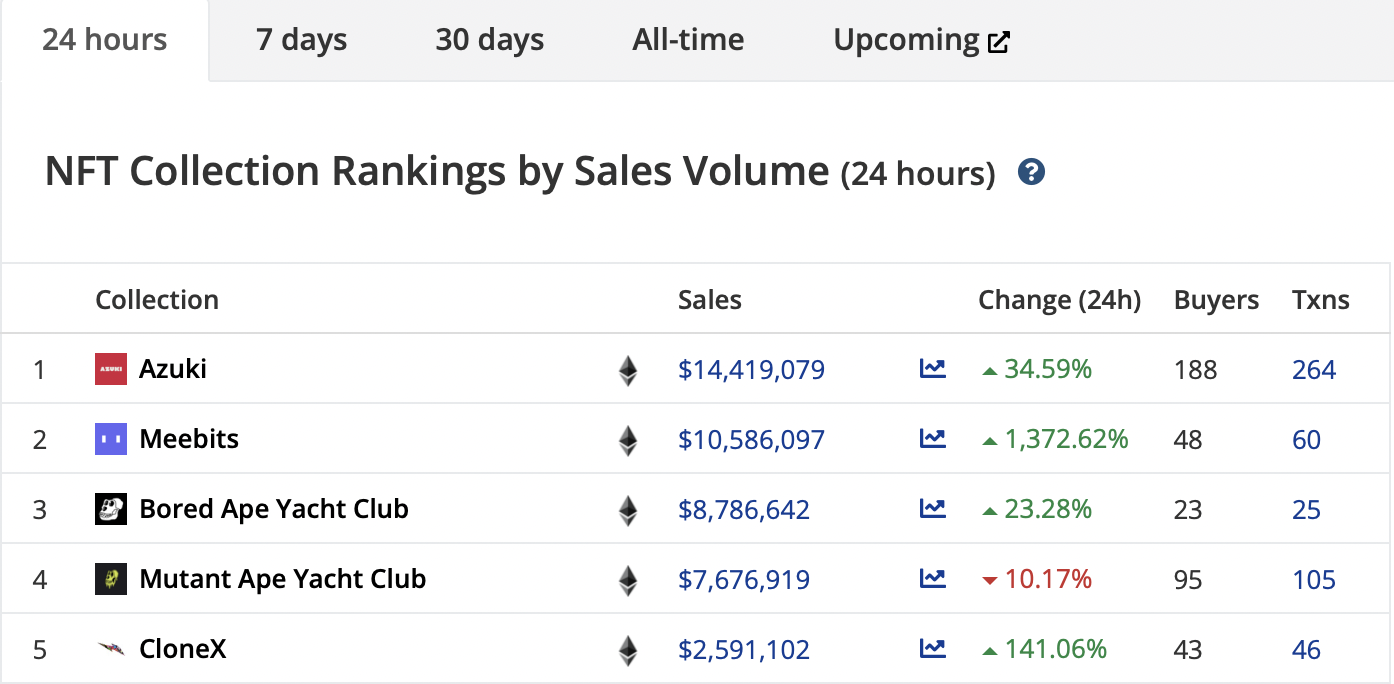Select the Bored Ape Yacht Club logo
1394x684 pixels.
coord(111,508)
